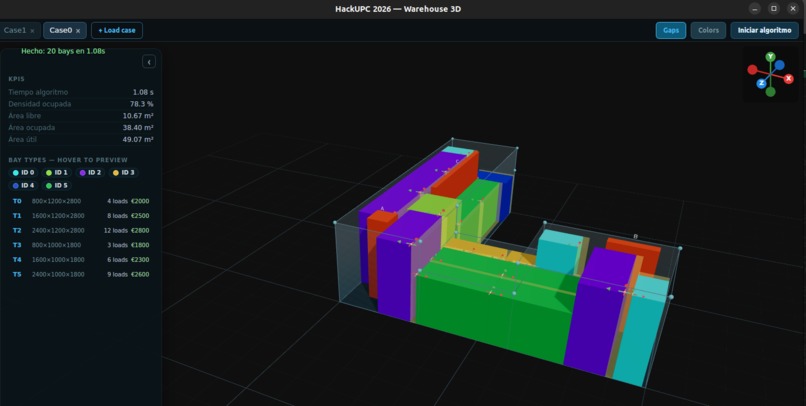Close the Case0 tab
Image resolution: width=806 pixels, height=406 pixels.
[x=78, y=31]
